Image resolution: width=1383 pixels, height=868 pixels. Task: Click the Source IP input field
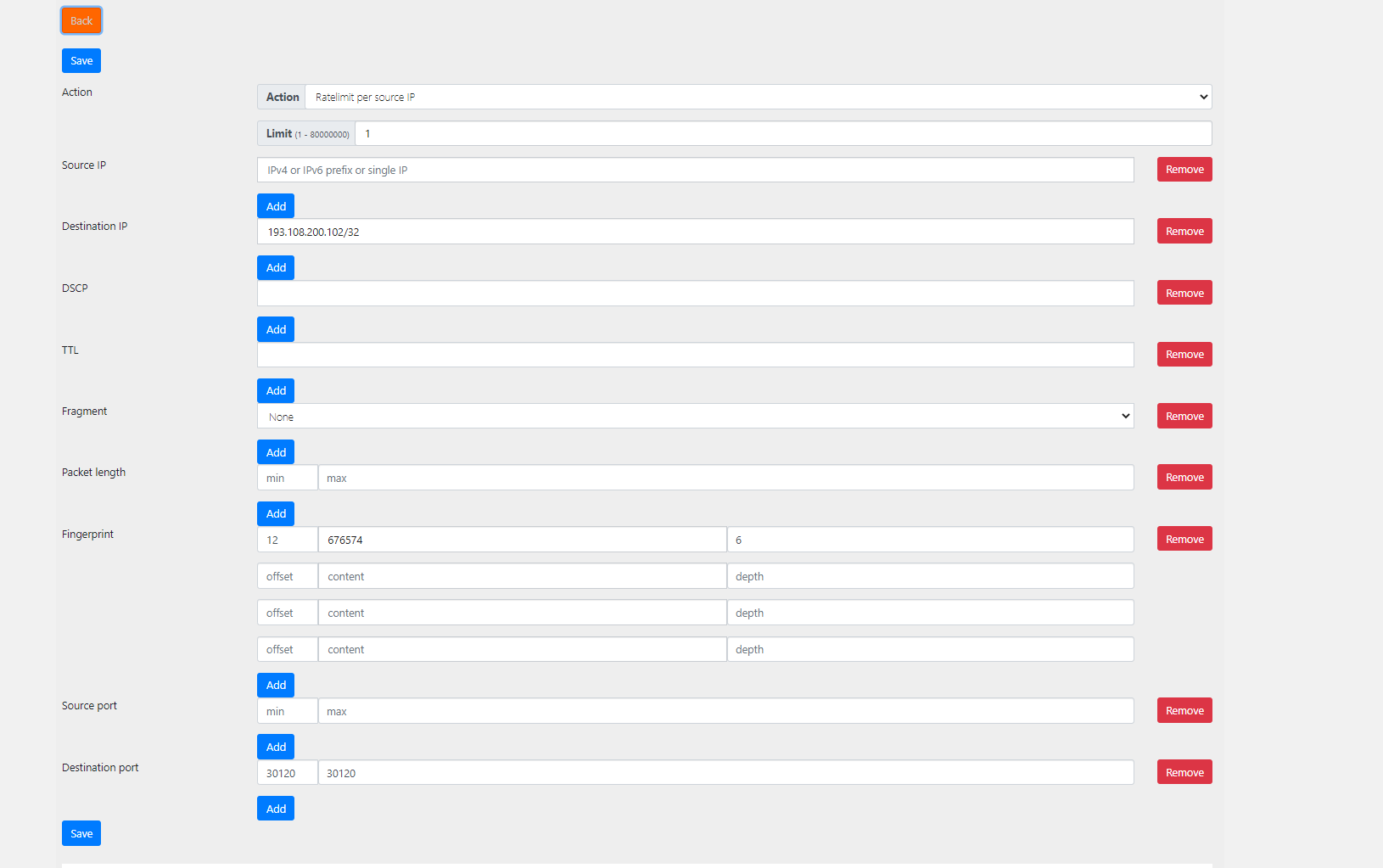695,170
